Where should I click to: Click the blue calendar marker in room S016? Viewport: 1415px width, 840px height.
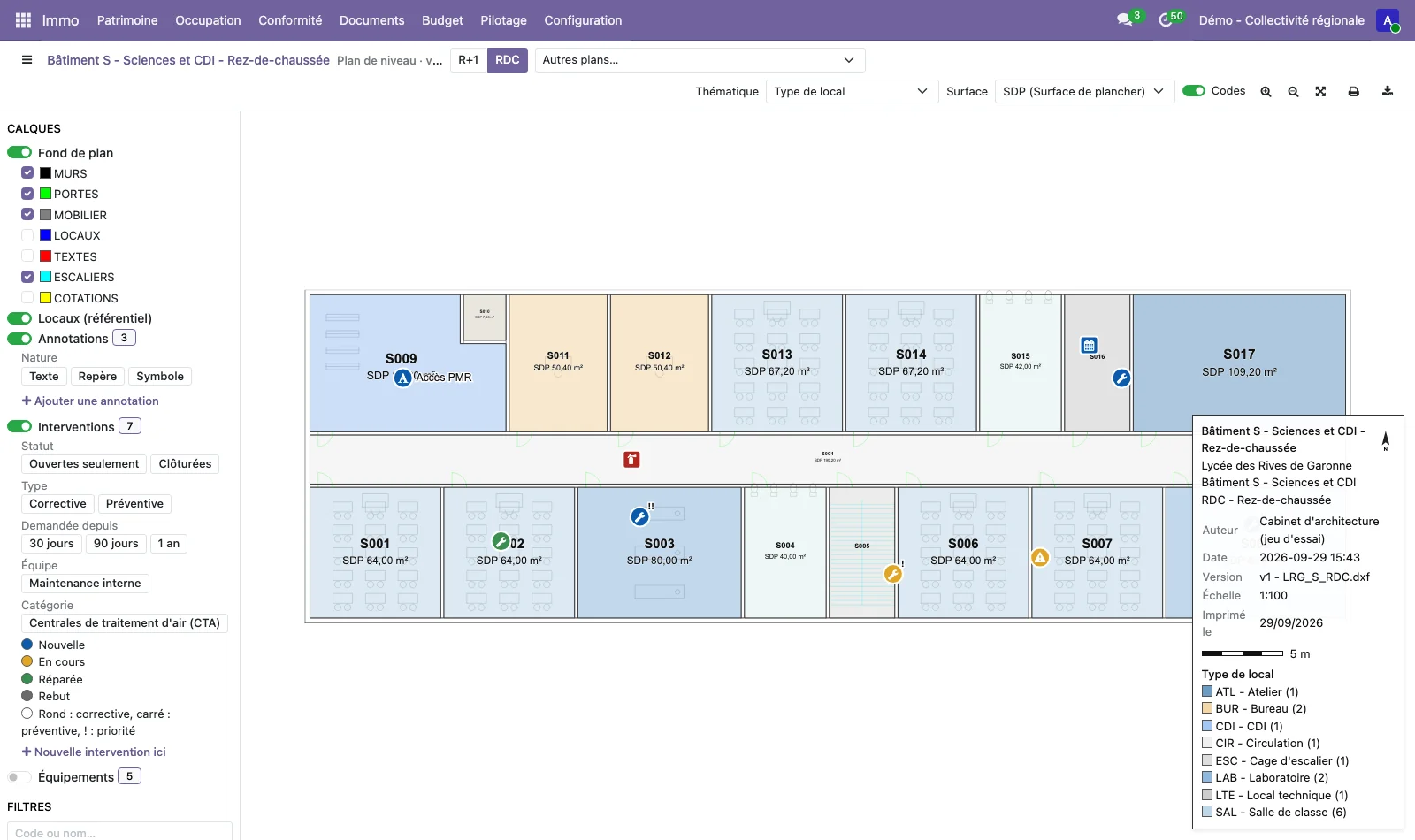pyautogui.click(x=1090, y=346)
